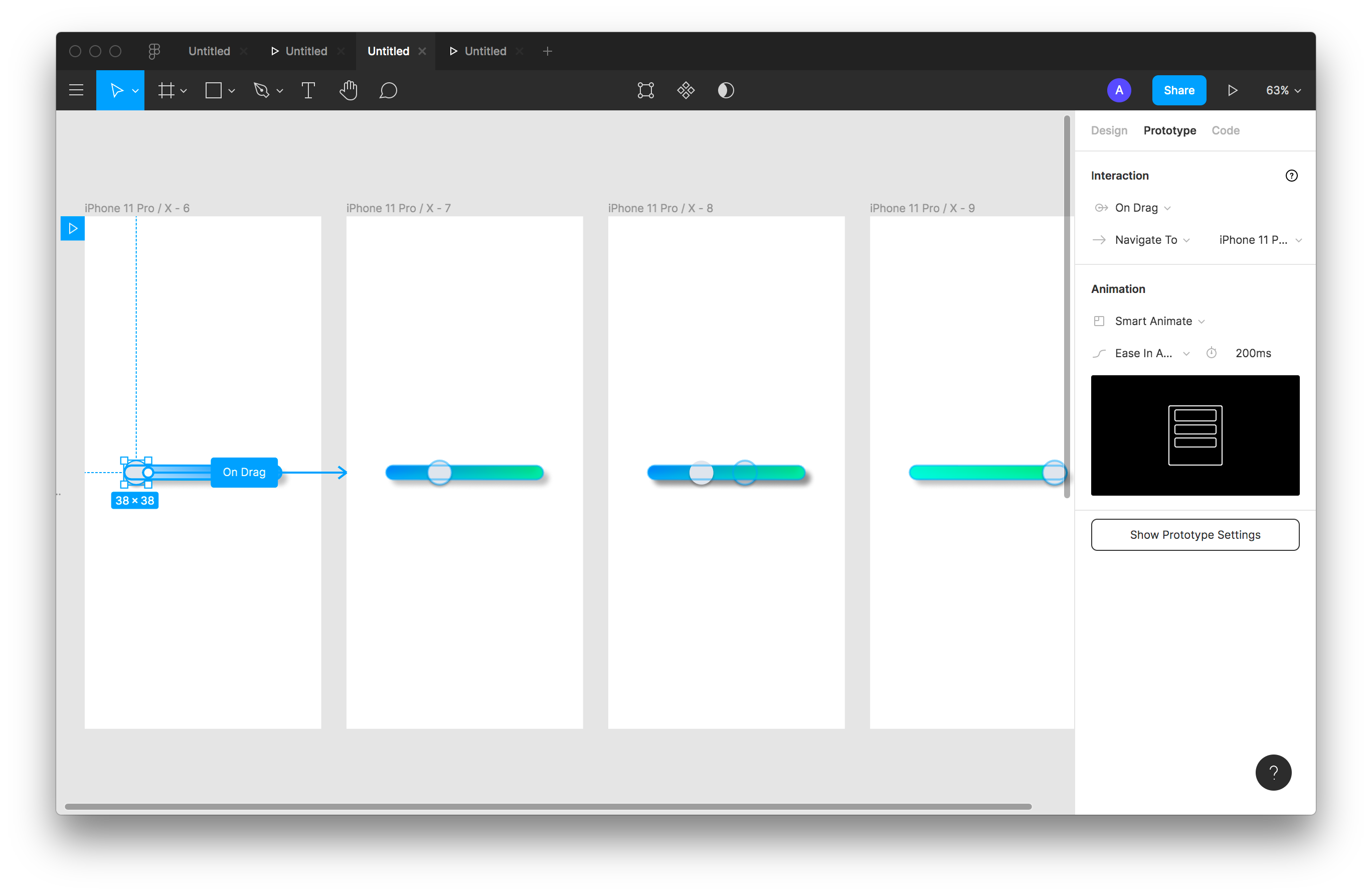Viewport: 1372px width, 895px height.
Task: Select the Frame tool
Action: [167, 90]
